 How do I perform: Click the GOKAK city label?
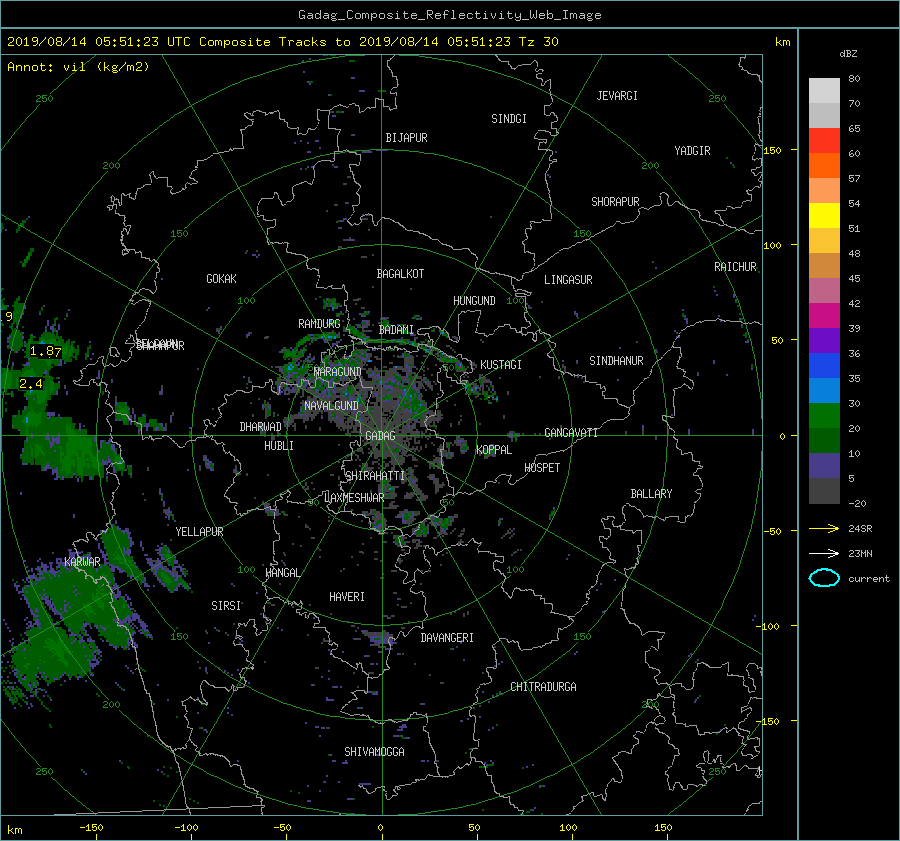tap(221, 279)
